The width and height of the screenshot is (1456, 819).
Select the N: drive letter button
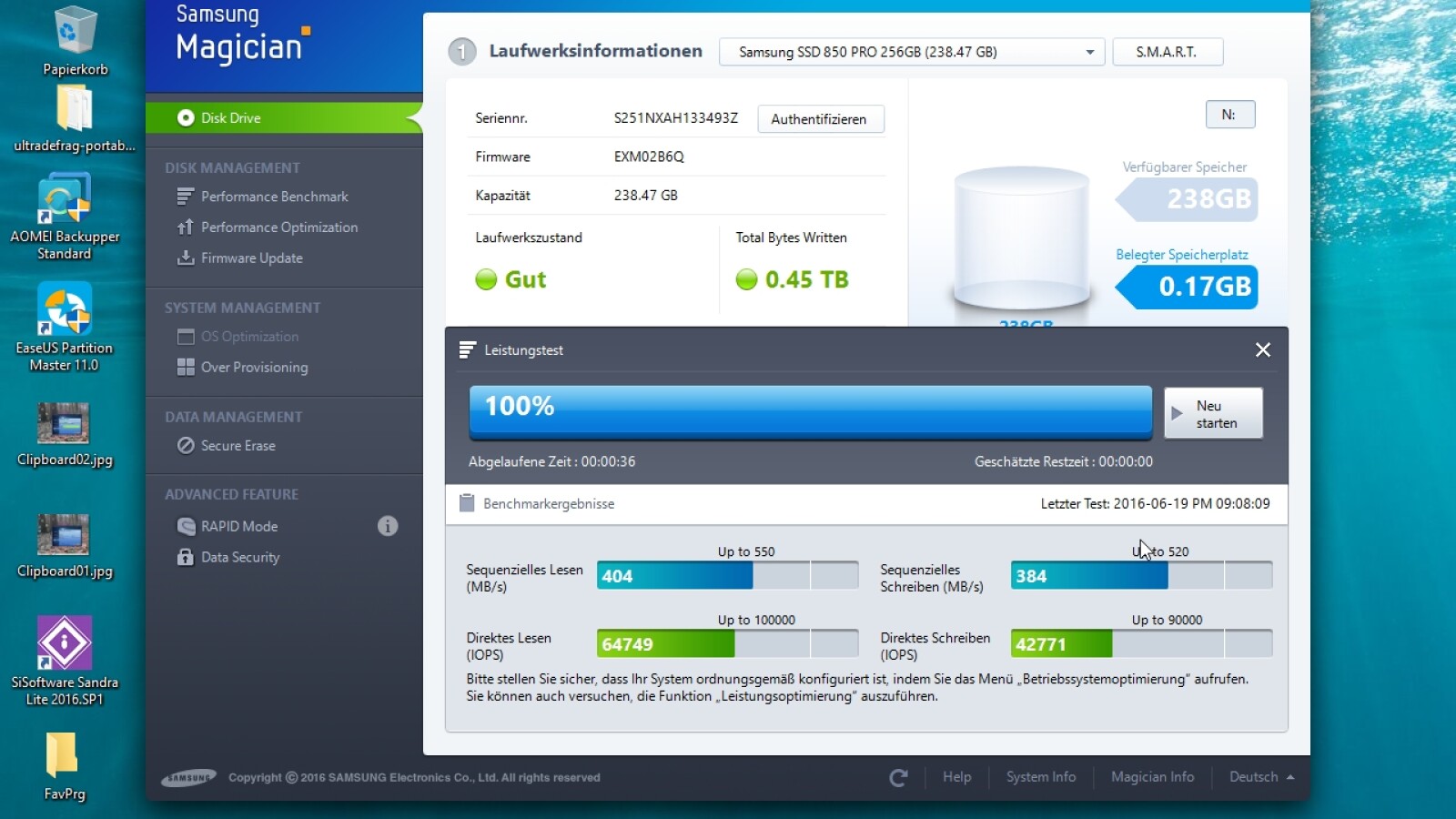point(1229,115)
